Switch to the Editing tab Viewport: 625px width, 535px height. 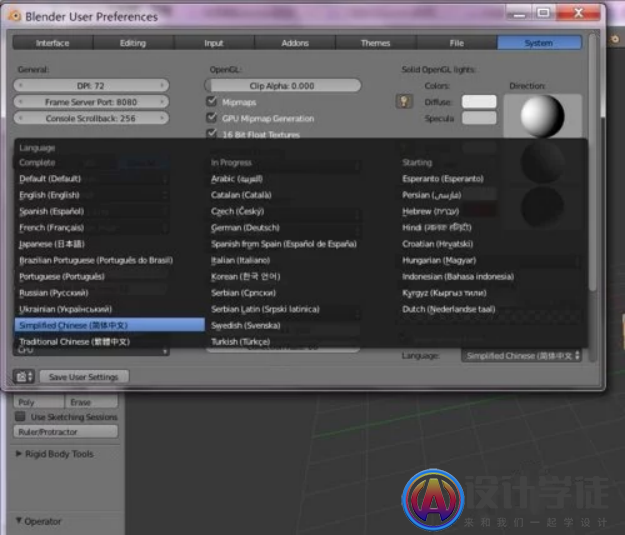tap(133, 43)
